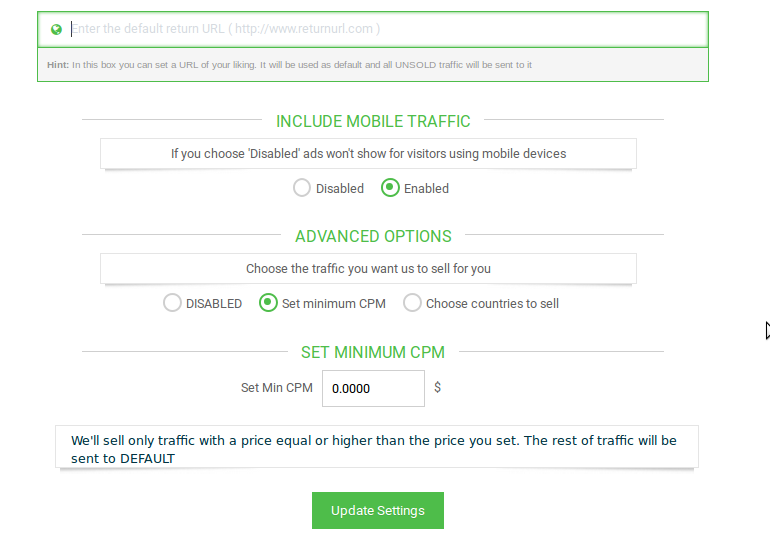
Task: Click the Min CPM value field showing 0.0000
Action: click(373, 389)
